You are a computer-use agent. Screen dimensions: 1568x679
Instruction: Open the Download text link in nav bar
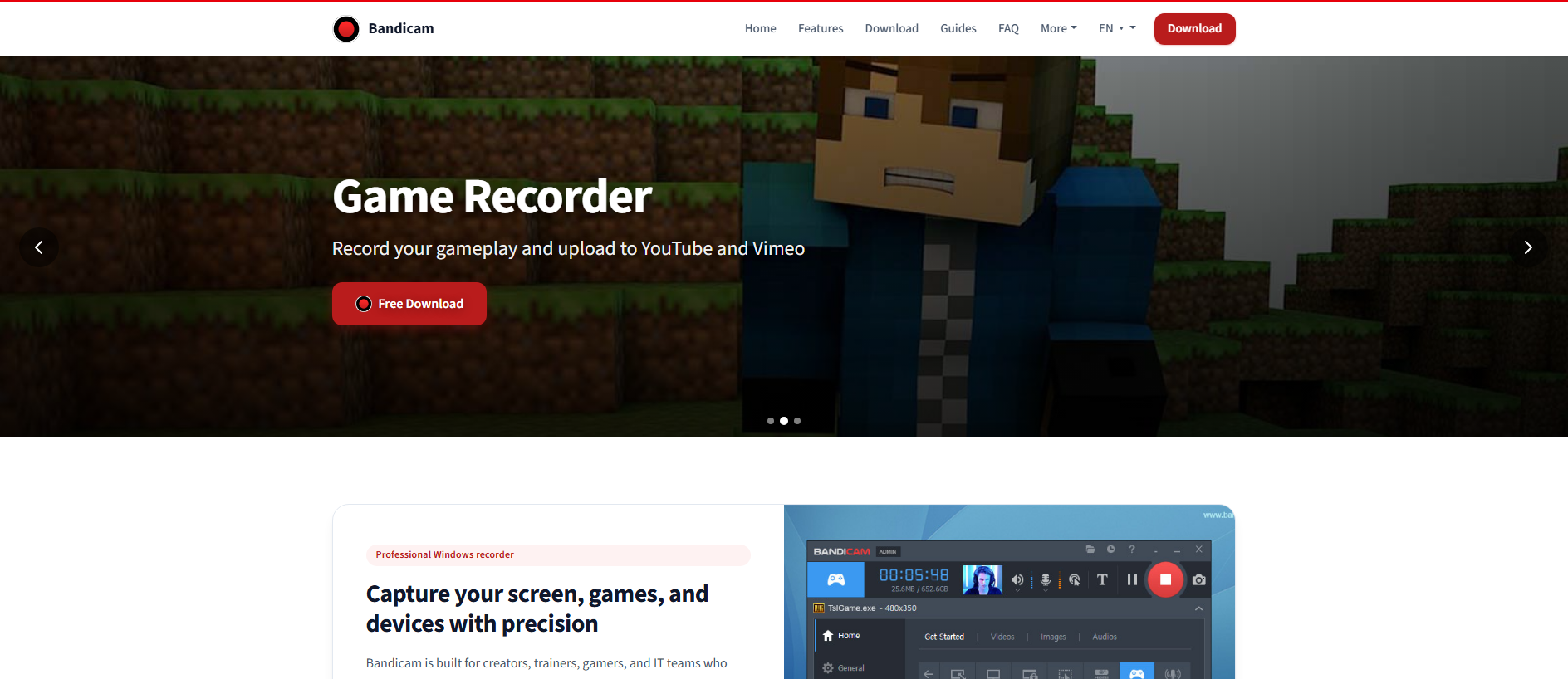(892, 28)
